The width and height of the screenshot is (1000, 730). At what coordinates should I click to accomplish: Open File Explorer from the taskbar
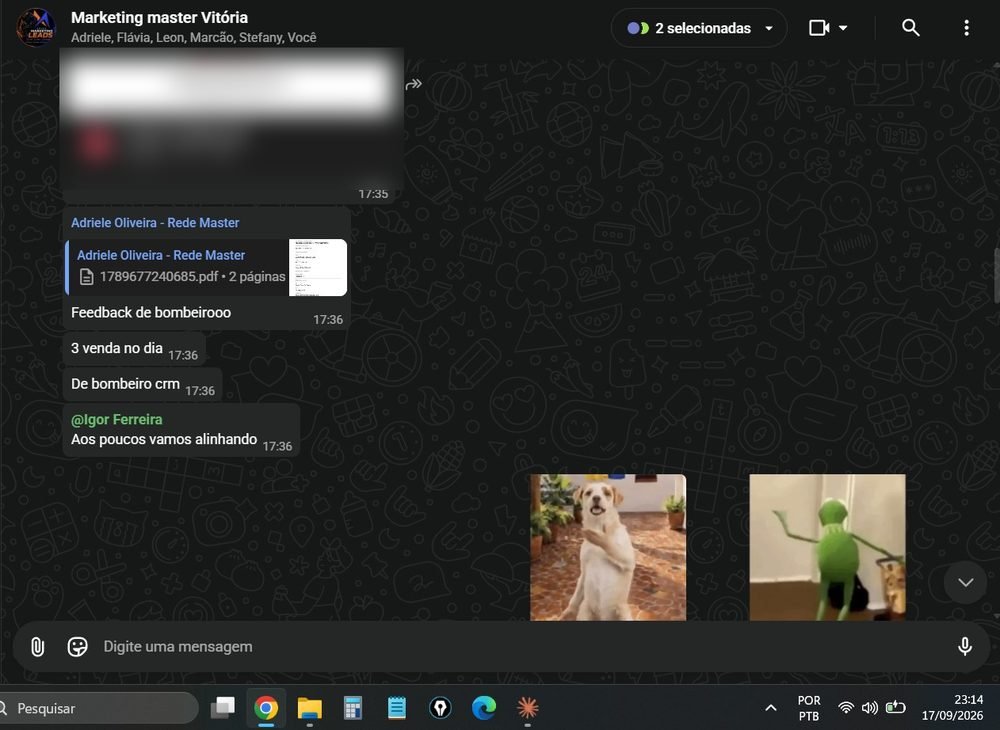(x=309, y=708)
